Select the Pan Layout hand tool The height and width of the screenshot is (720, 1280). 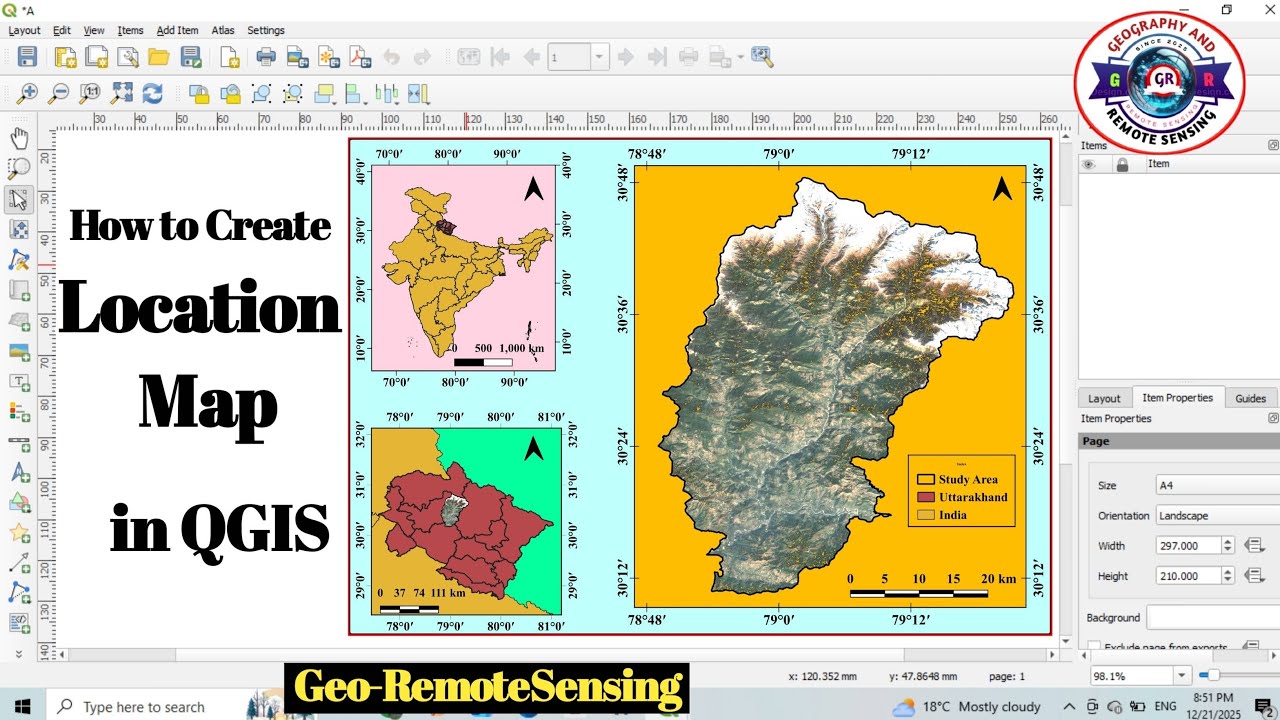click(x=18, y=138)
